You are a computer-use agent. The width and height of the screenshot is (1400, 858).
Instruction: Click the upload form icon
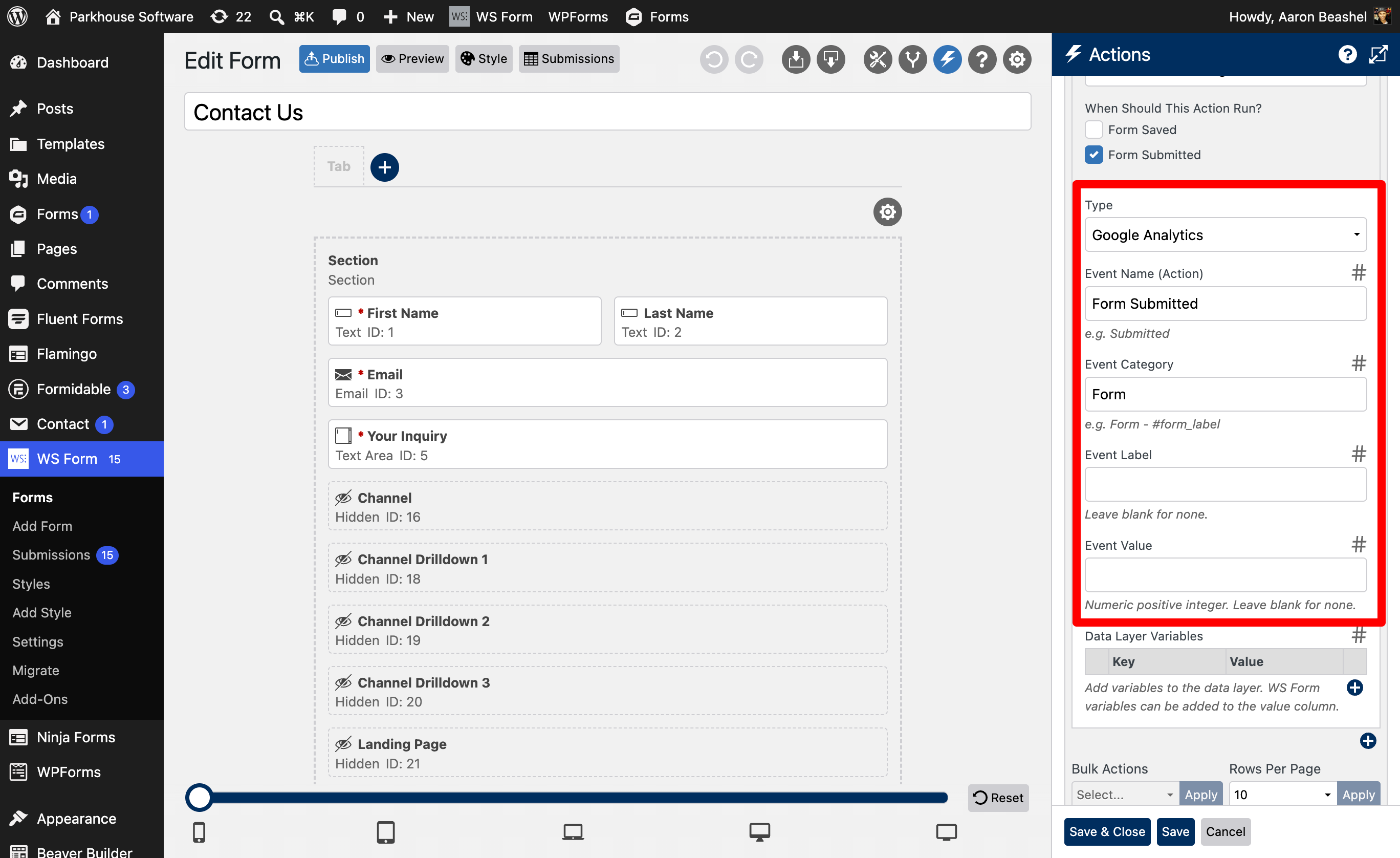[796, 59]
